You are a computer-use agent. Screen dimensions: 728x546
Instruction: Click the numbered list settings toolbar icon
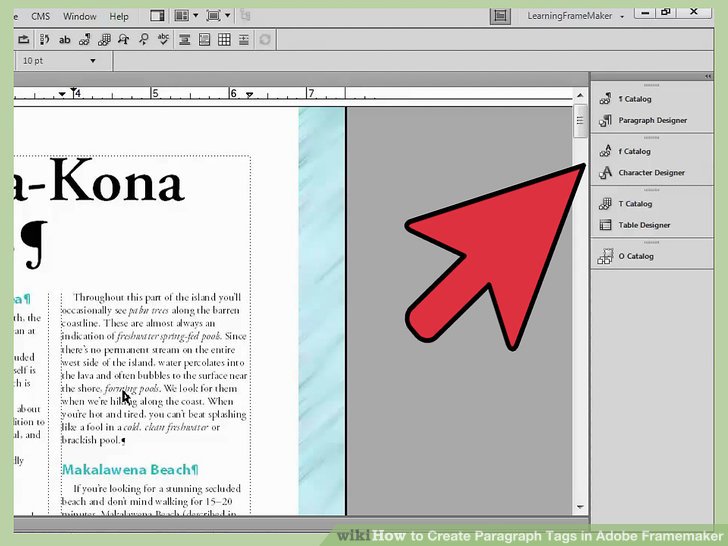click(45, 39)
